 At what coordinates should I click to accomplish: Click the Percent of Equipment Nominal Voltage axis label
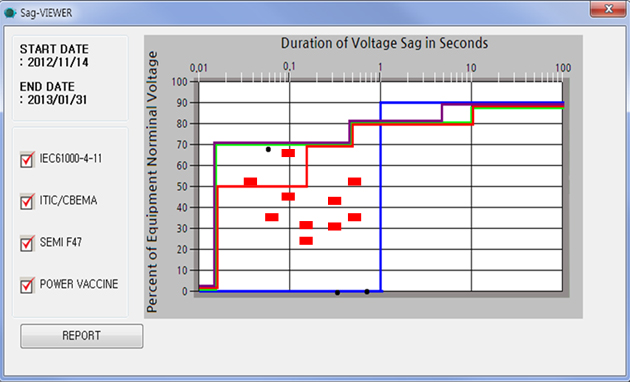pyautogui.click(x=152, y=182)
